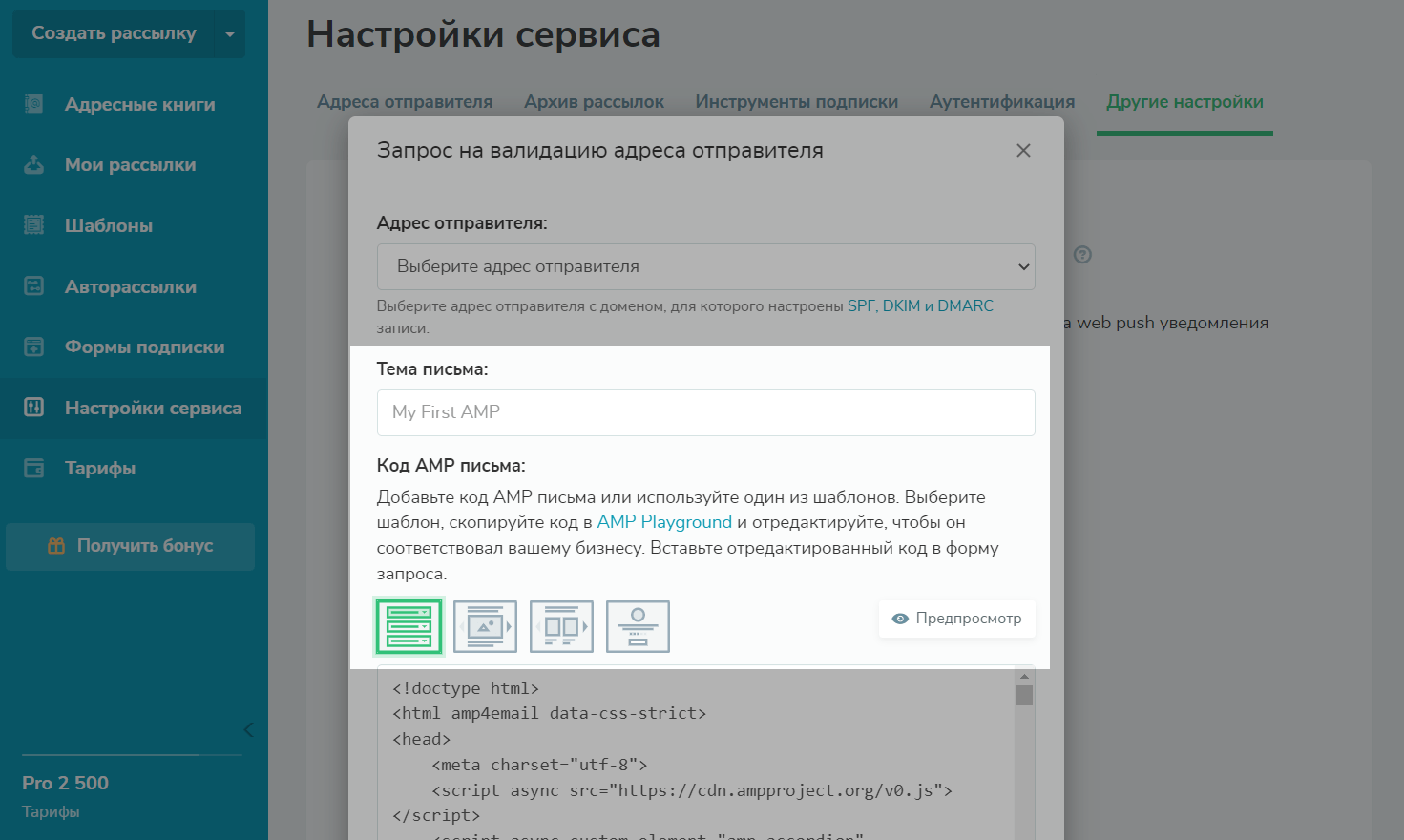Collapse the left sidebar with chevron

click(248, 730)
